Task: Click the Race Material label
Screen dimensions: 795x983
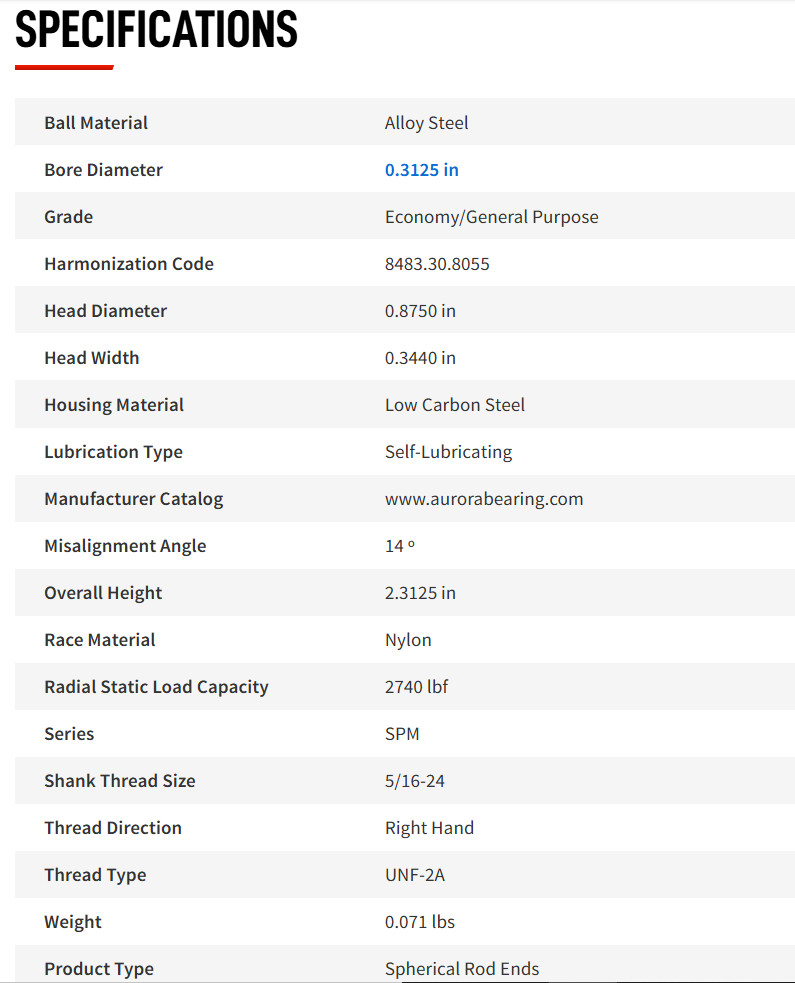Action: point(100,640)
